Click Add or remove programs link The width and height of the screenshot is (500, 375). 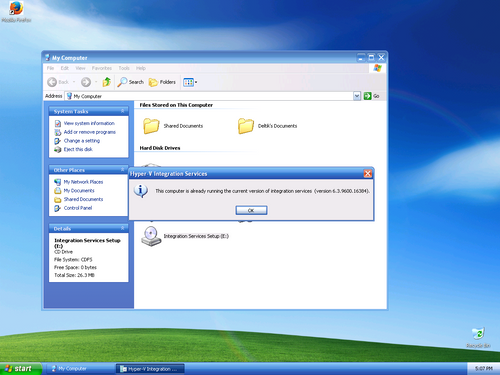pos(90,132)
